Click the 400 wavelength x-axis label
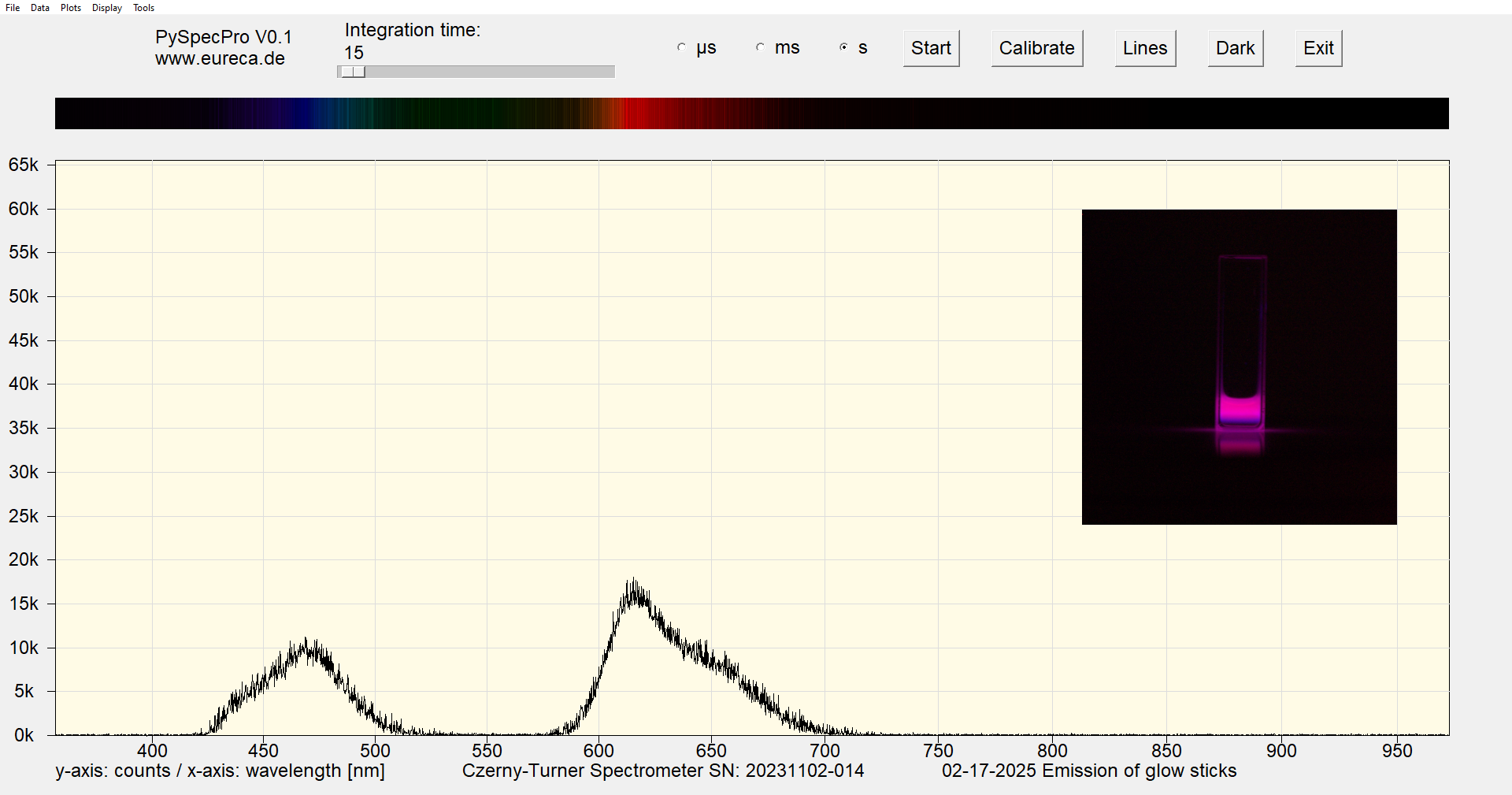Image resolution: width=1512 pixels, height=795 pixels. (152, 751)
